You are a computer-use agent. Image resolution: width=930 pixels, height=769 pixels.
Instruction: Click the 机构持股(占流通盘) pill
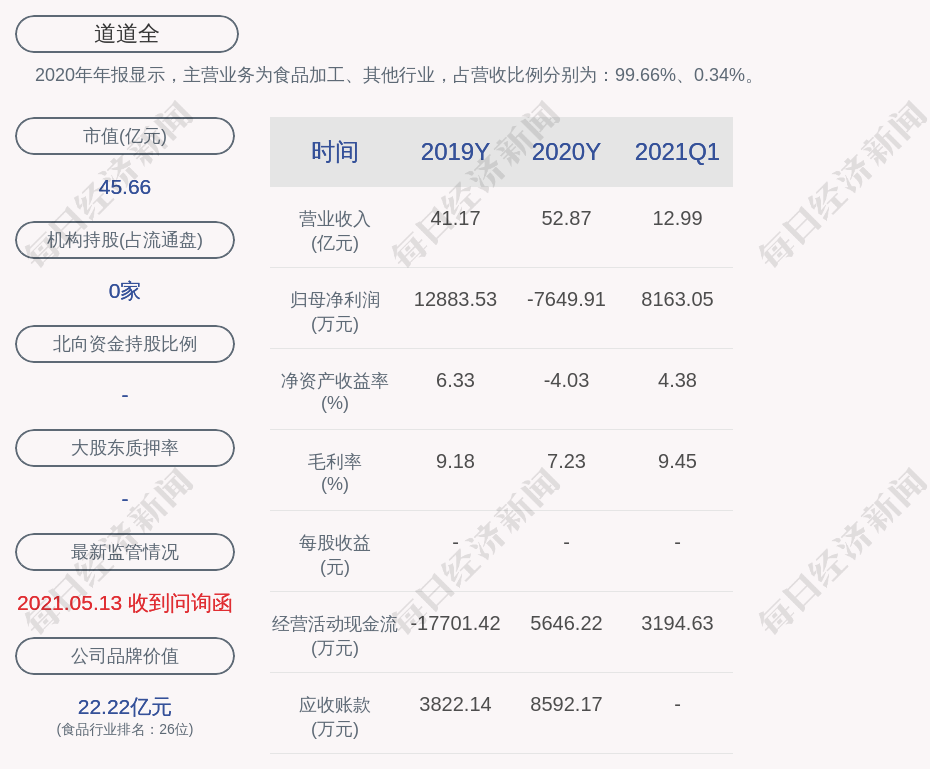click(125, 240)
